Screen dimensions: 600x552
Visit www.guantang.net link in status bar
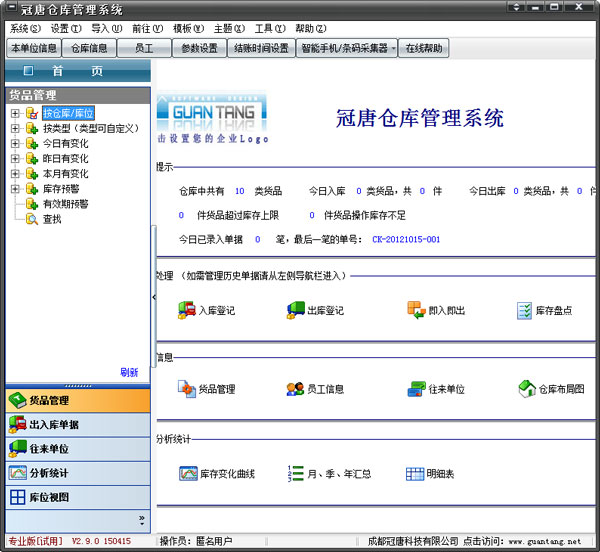545,541
